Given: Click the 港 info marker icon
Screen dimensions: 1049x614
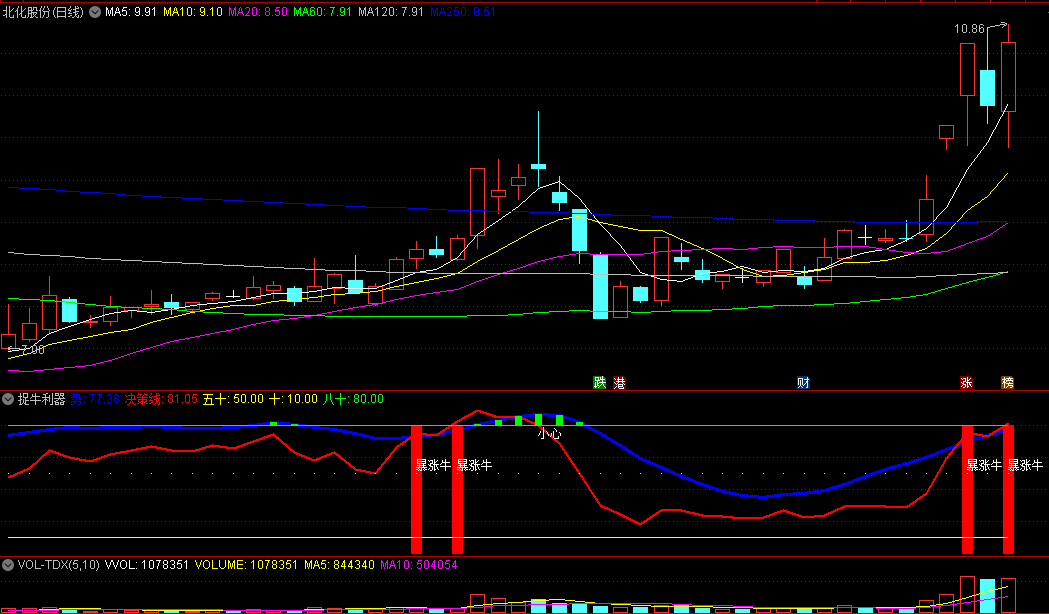Looking at the screenshot, I should pos(619,383).
